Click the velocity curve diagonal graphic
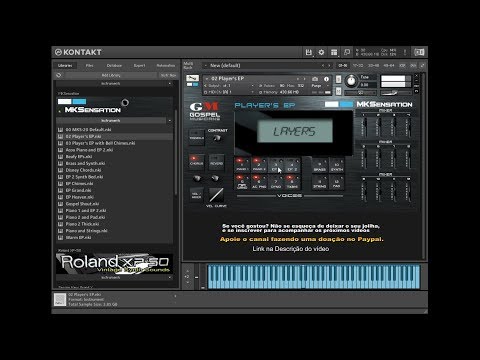Image resolution: width=480 pixels, height=360 pixels. pos(216,195)
